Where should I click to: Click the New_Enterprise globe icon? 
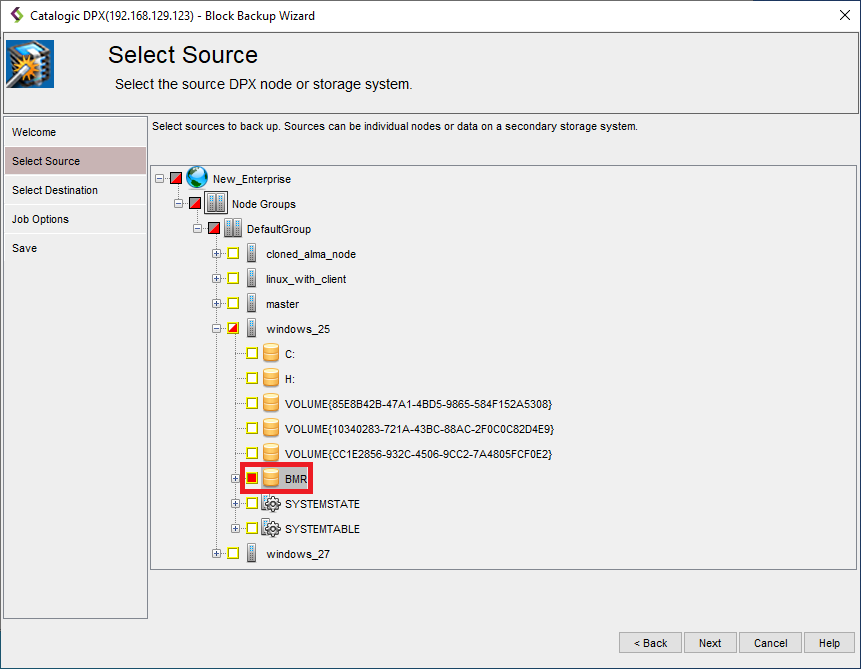coord(197,179)
